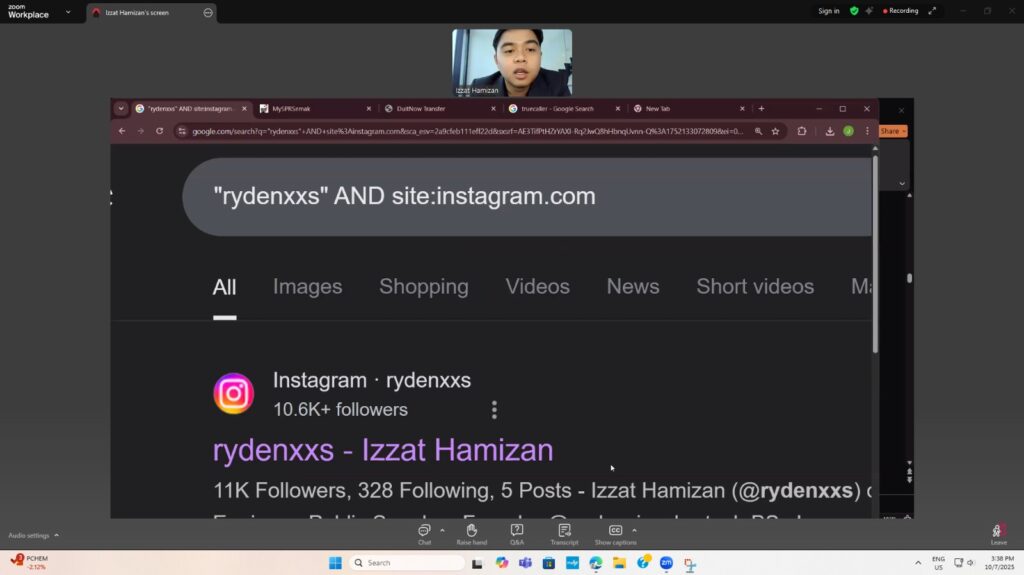Open the meeting Transcript

pyautogui.click(x=564, y=533)
